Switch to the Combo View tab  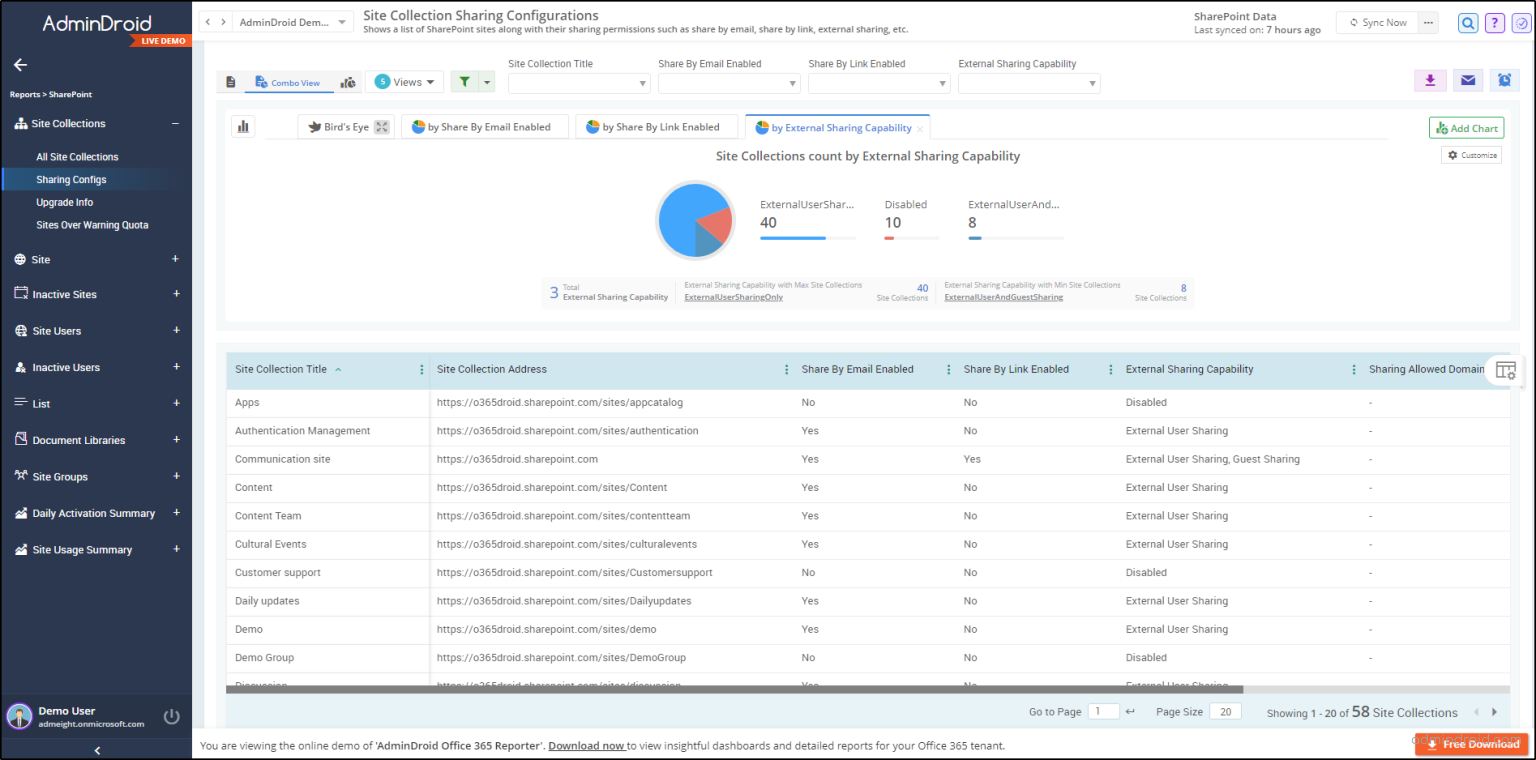tap(288, 82)
